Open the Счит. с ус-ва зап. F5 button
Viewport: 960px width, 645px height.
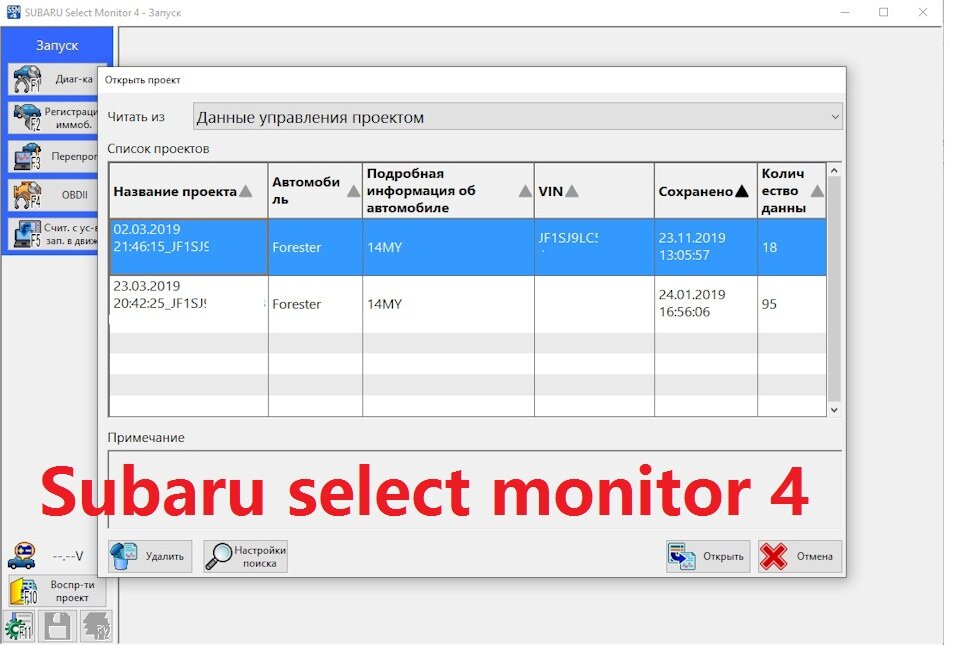pos(54,234)
